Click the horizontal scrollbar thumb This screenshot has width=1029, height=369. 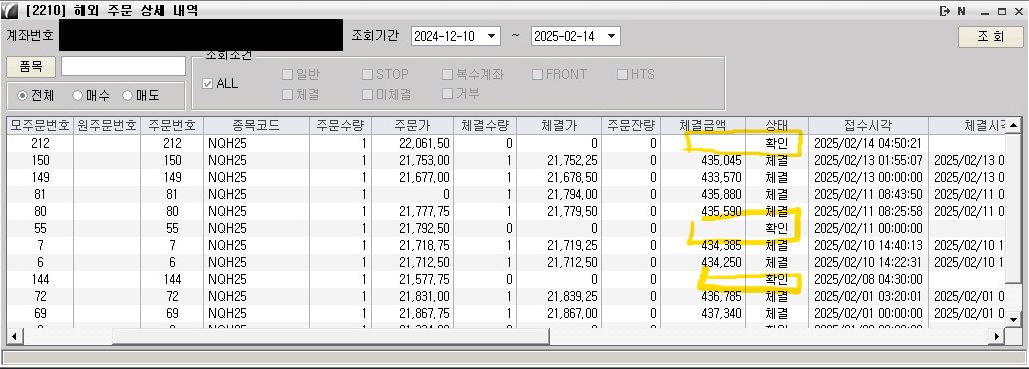click(331, 336)
